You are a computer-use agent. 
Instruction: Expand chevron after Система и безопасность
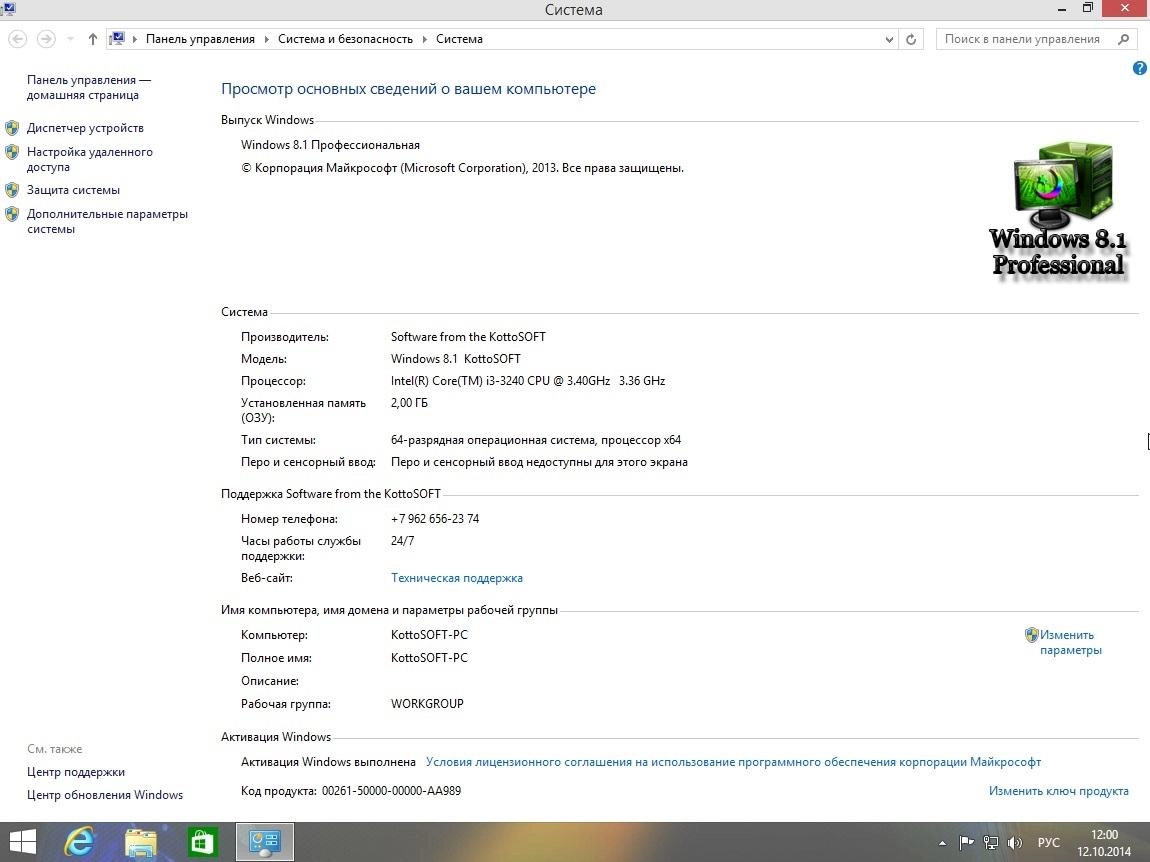(x=425, y=39)
